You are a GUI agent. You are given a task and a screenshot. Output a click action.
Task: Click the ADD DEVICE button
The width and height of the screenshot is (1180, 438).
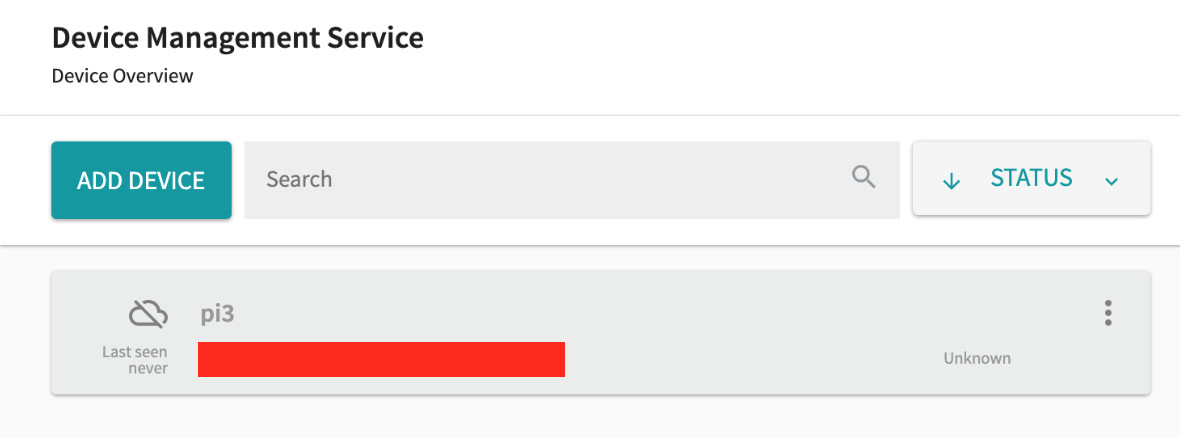[141, 180]
